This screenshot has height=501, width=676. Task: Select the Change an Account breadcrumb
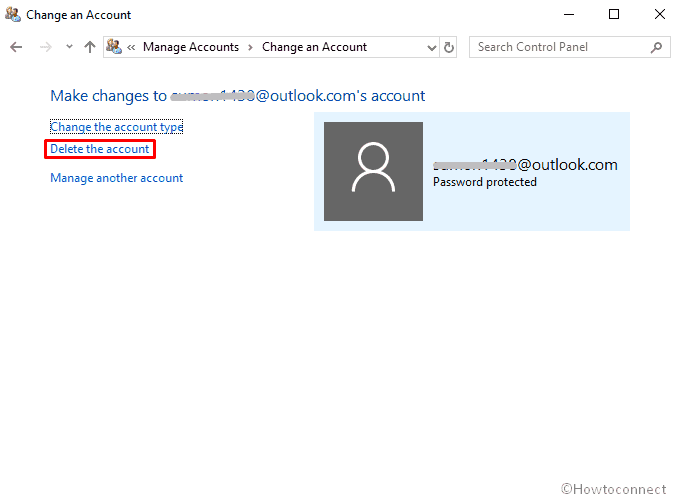point(314,47)
